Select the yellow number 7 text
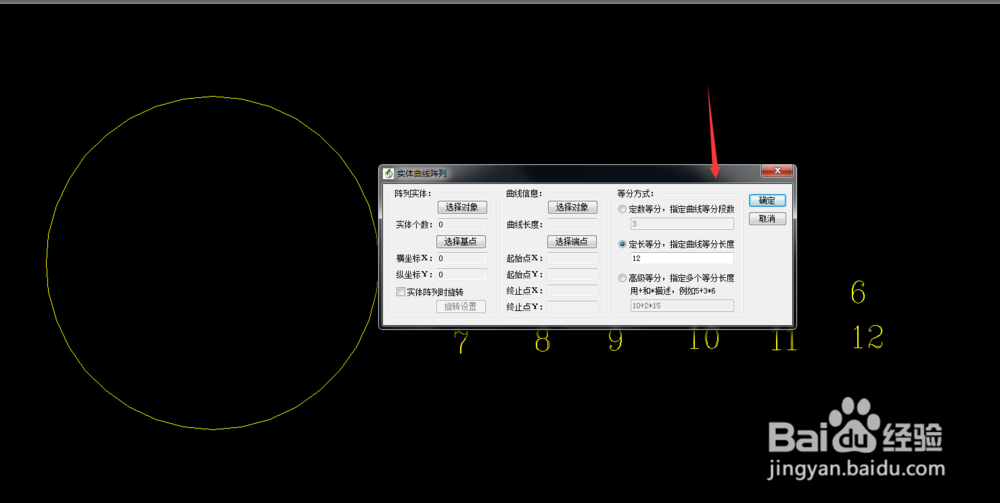 (x=460, y=342)
